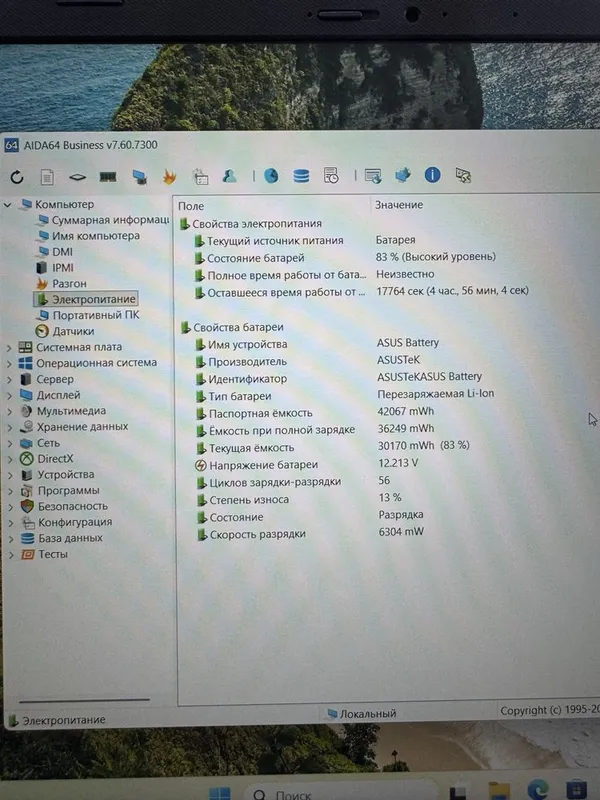Open the Датчики tree item
This screenshot has width=600, height=800.
(65, 331)
